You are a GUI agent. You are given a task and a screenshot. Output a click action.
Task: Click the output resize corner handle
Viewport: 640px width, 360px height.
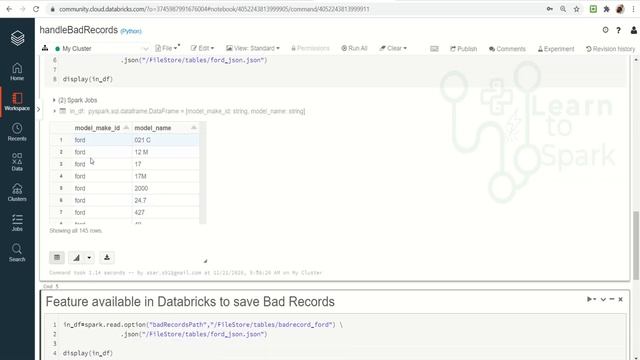click(205, 261)
